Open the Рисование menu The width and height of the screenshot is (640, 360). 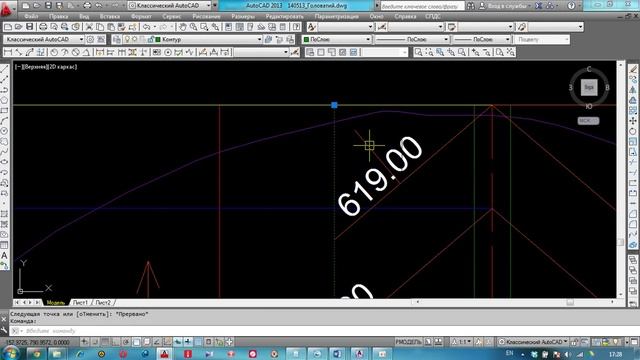206,16
